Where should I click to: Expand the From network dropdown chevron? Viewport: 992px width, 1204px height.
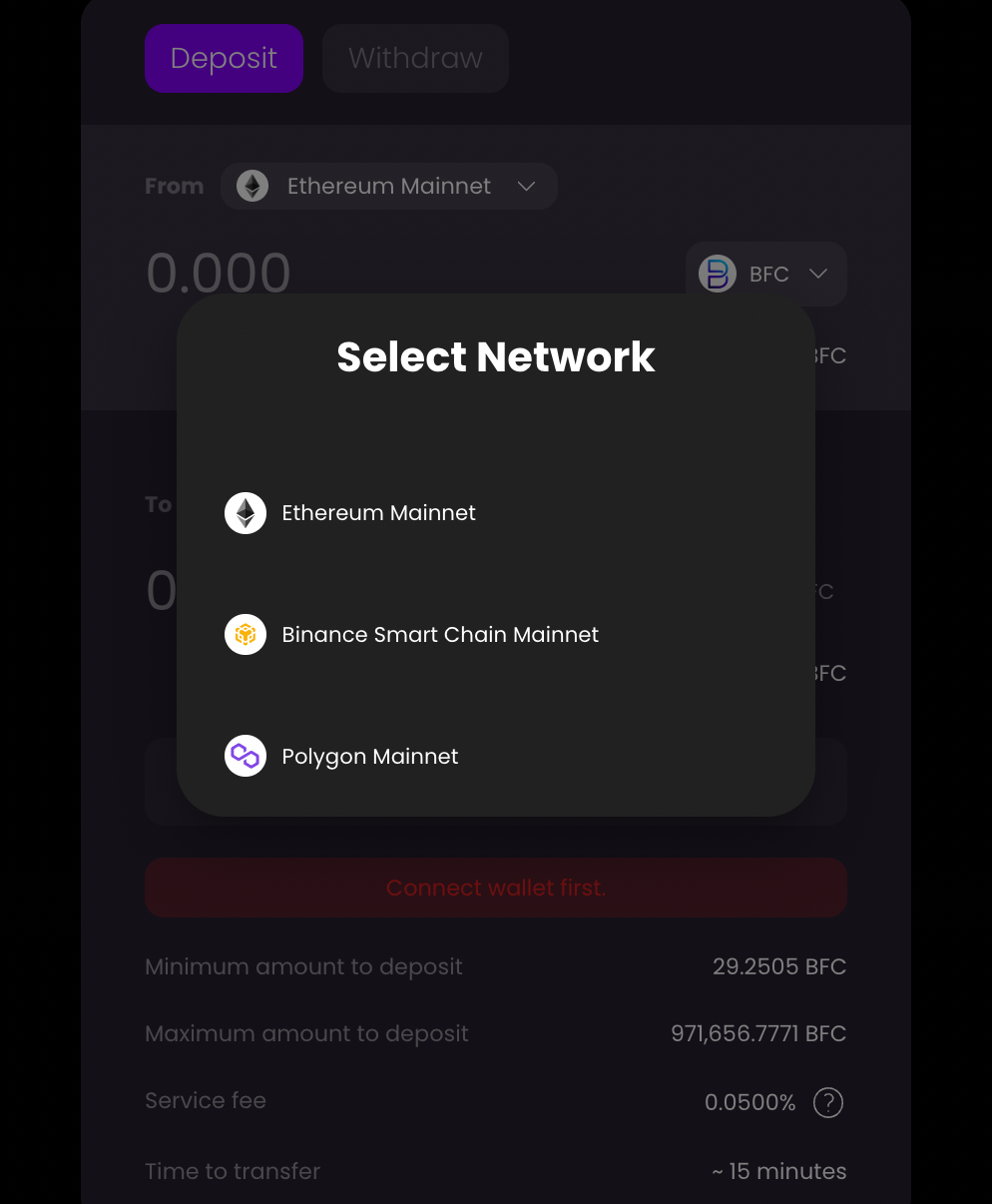coord(527,186)
